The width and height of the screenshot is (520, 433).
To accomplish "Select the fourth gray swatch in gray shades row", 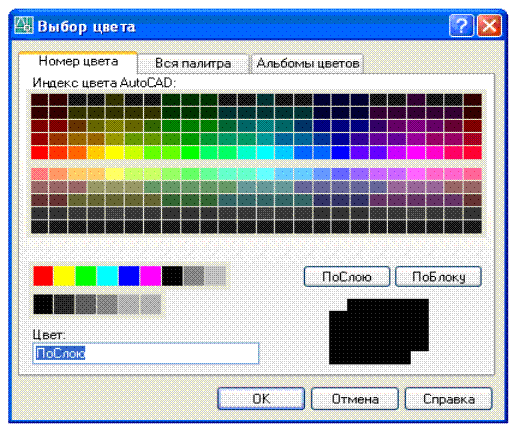I will point(107,304).
